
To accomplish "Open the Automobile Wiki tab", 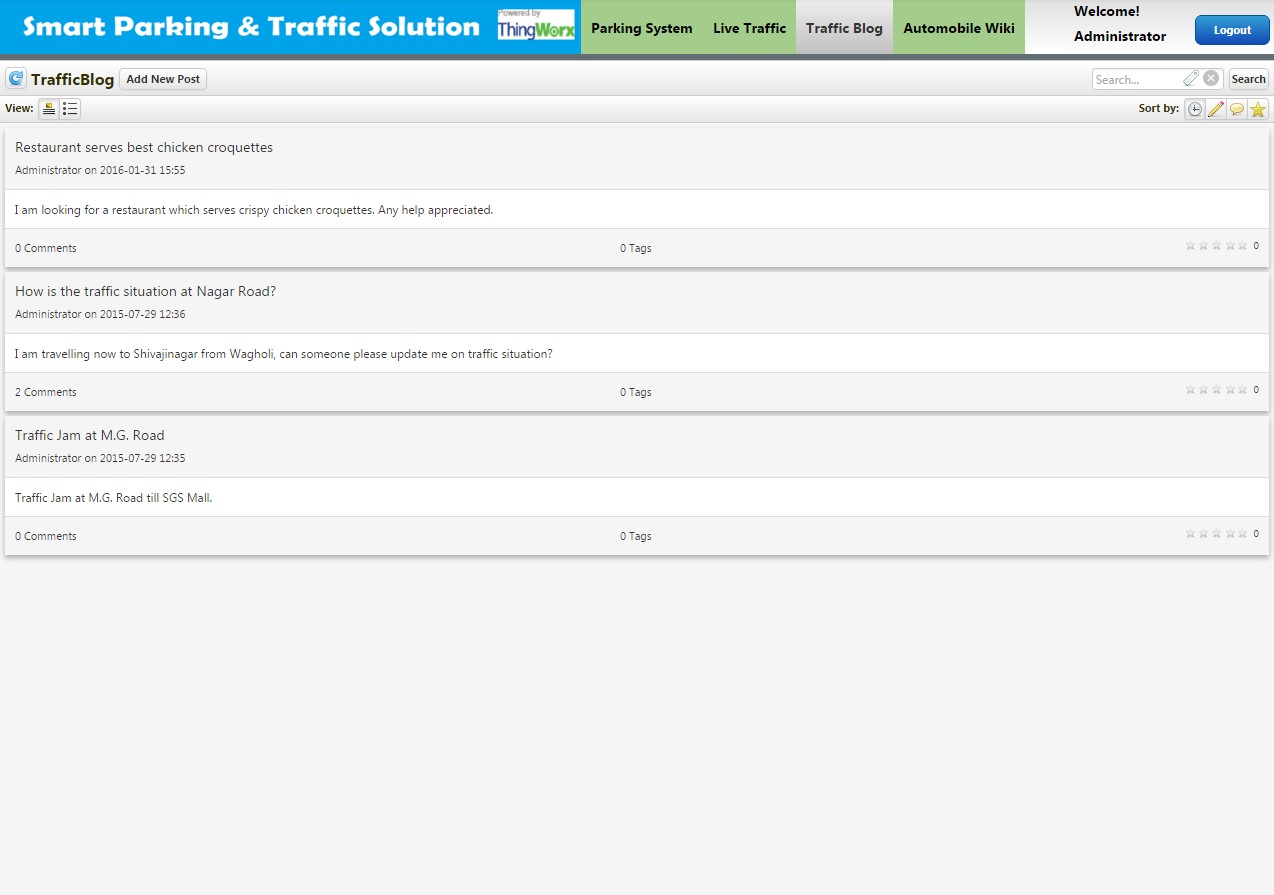I will pyautogui.click(x=959, y=28).
